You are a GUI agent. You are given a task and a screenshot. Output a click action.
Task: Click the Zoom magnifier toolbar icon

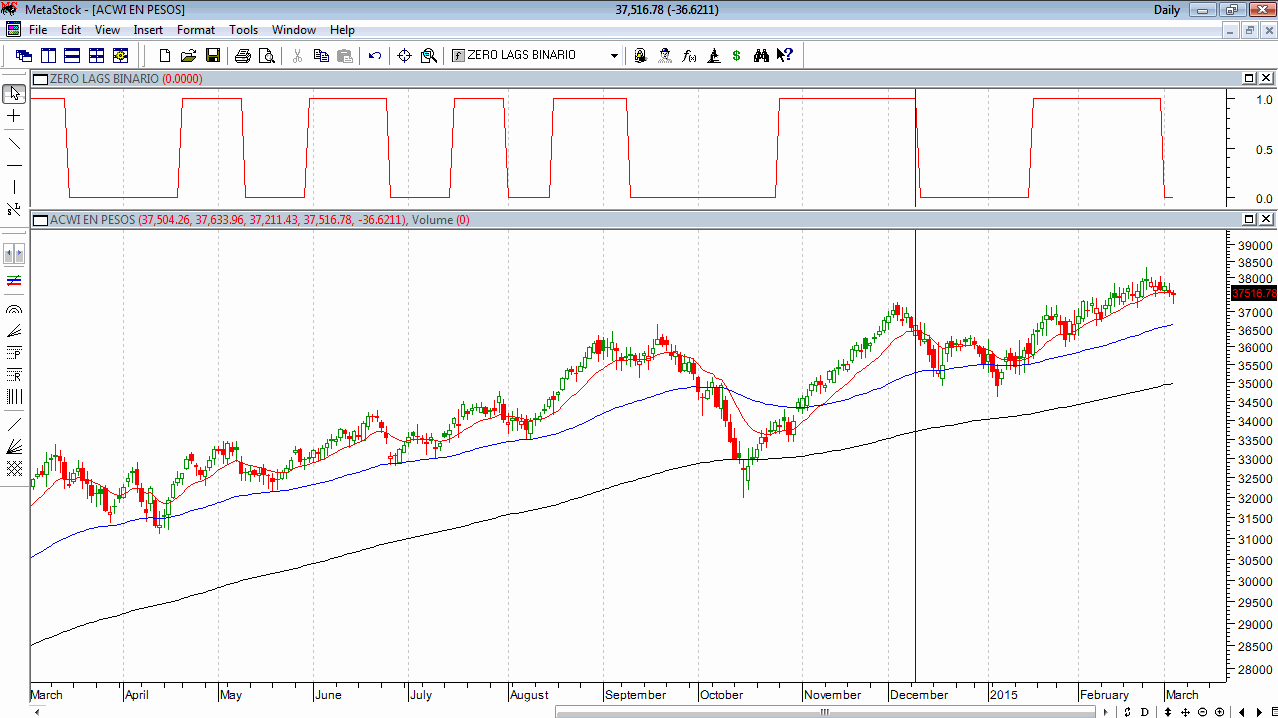pyautogui.click(x=429, y=56)
